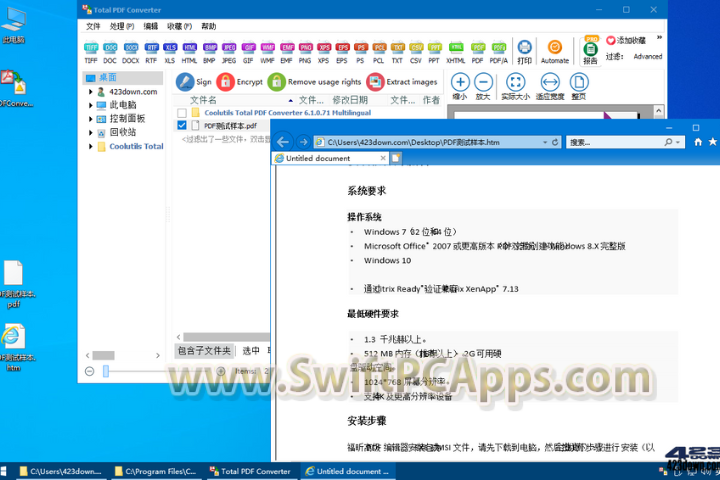Check the Coolutils Total PDF Converter folder checkbox
This screenshot has height=480, width=720.
182,113
